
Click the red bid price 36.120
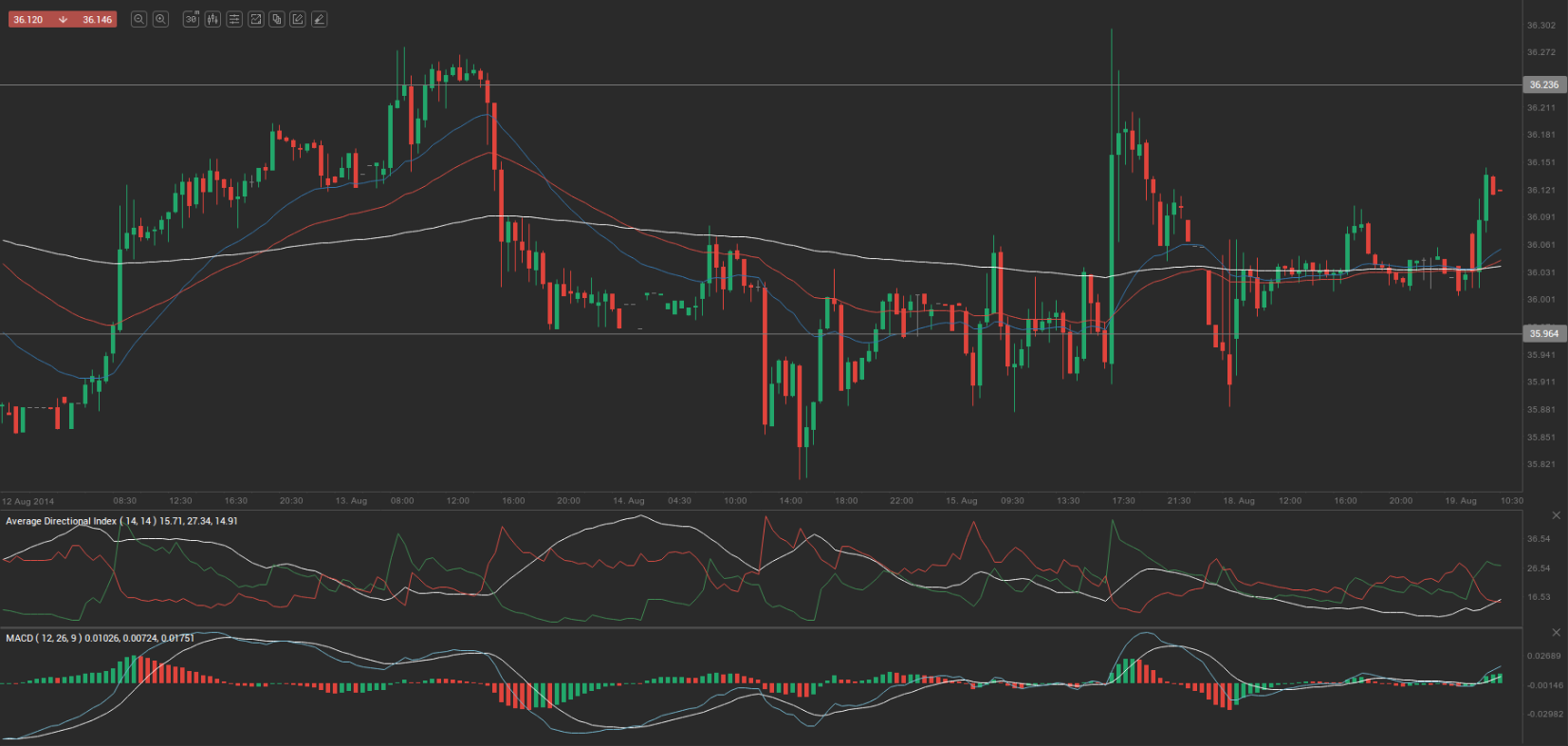point(28,19)
